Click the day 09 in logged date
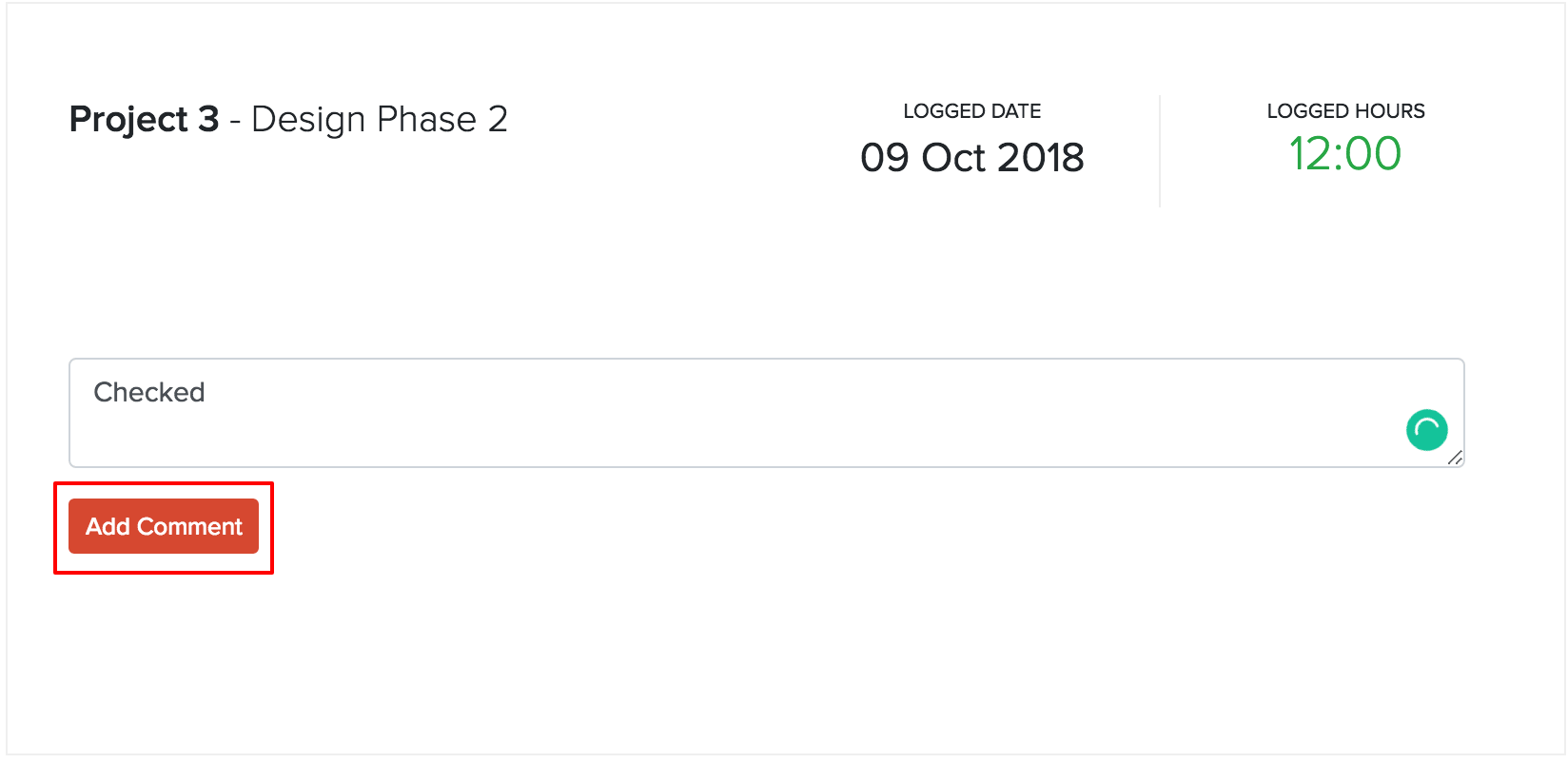 [885, 158]
